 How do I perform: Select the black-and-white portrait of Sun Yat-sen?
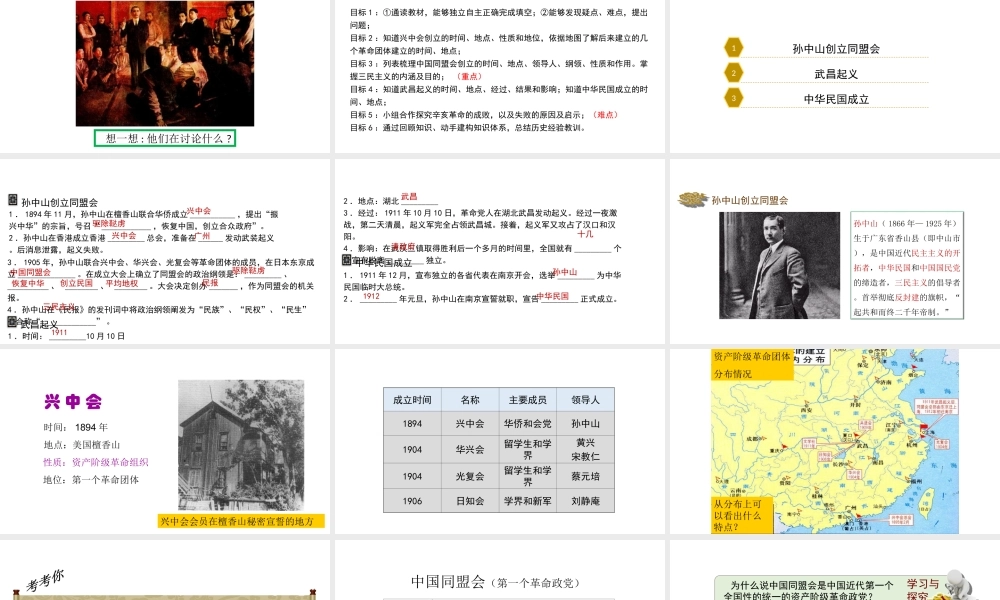(779, 265)
